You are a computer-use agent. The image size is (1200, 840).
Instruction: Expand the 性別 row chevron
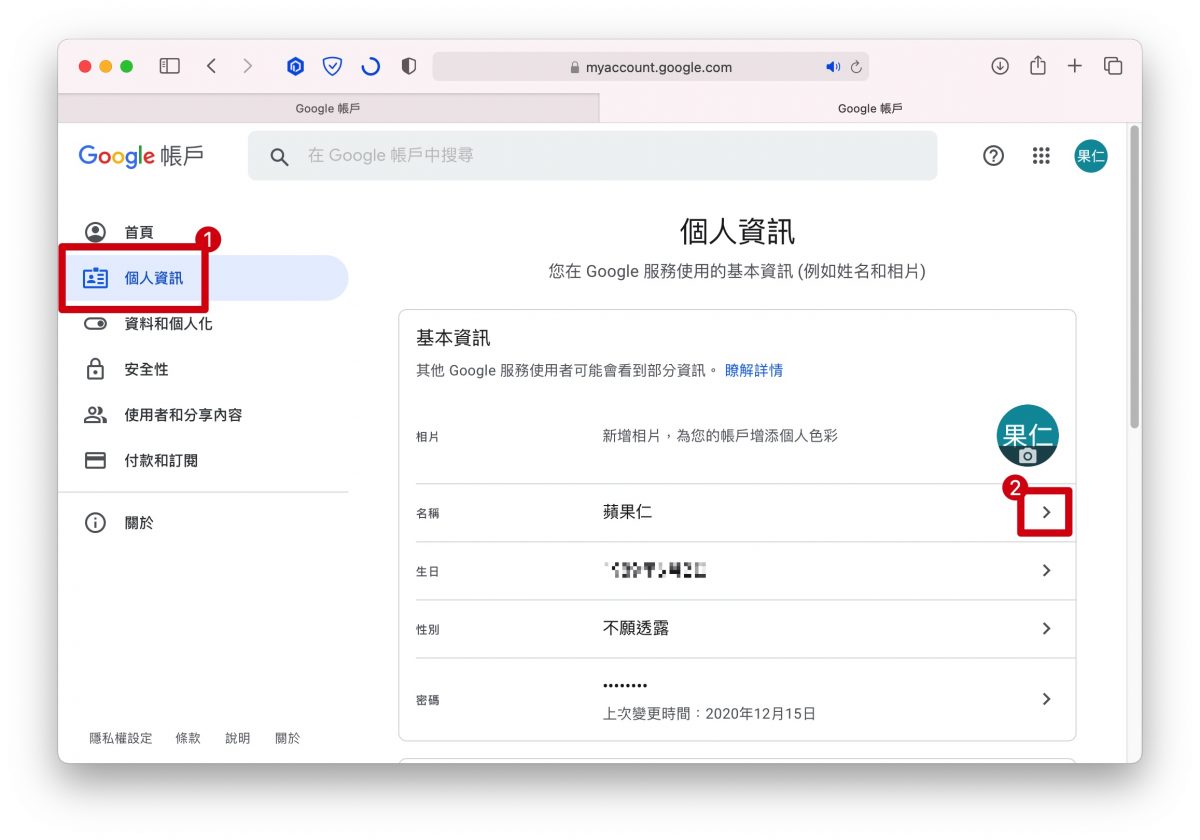pyautogui.click(x=1046, y=628)
